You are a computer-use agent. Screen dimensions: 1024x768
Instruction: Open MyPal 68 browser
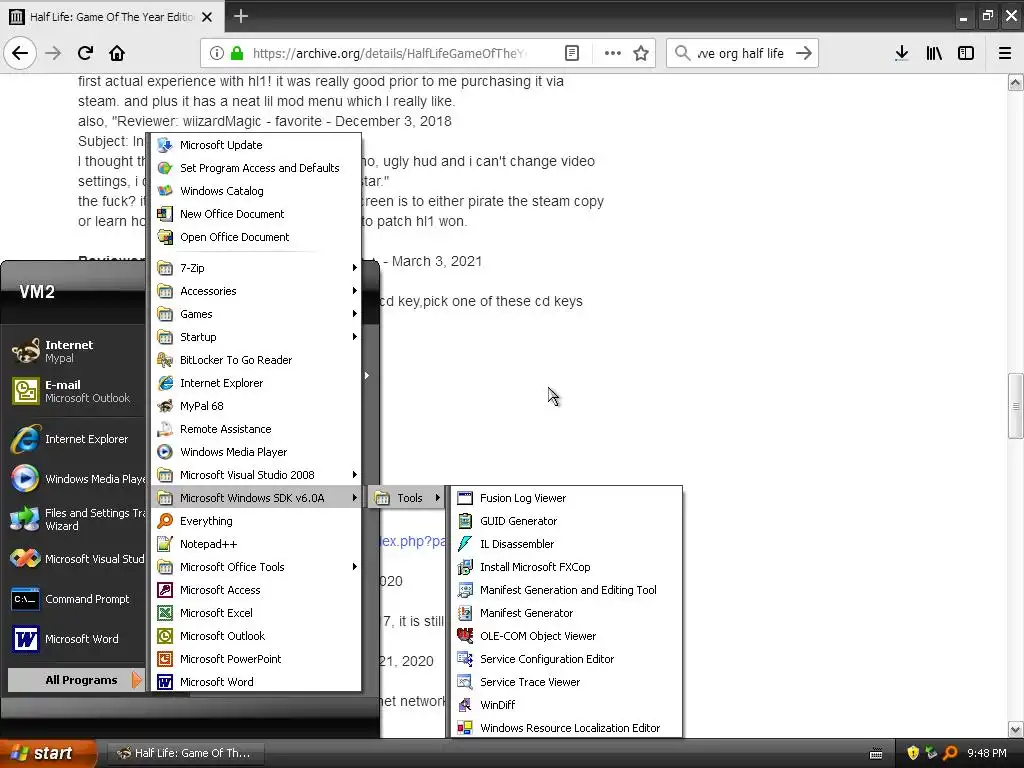[x=256, y=406]
